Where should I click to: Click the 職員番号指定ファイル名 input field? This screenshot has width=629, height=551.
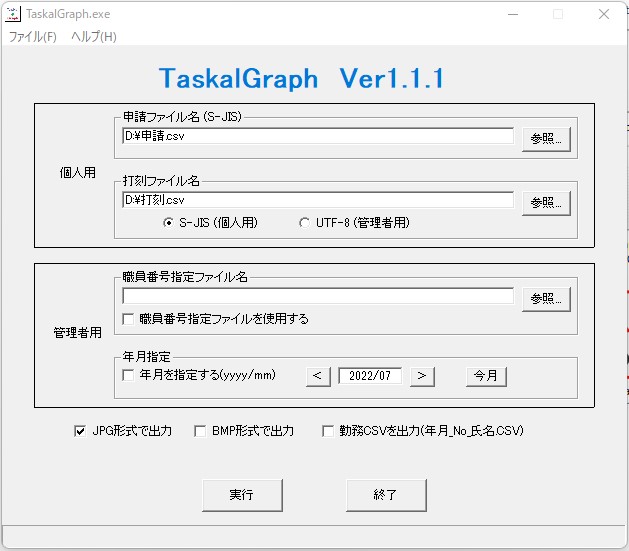318,296
